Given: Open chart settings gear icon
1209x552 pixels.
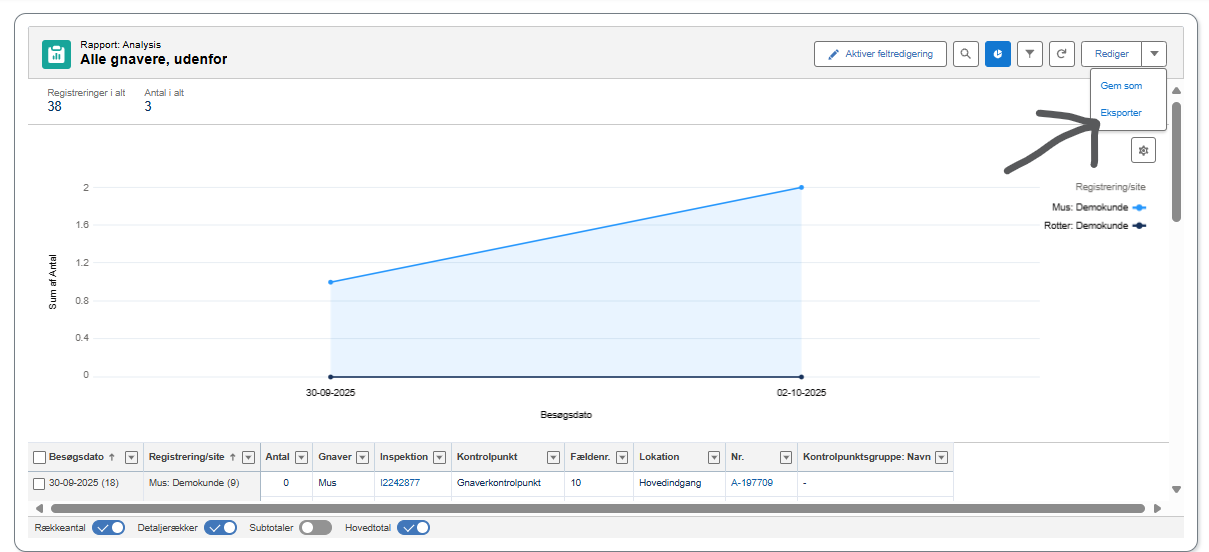Looking at the screenshot, I should pyautogui.click(x=1143, y=150).
